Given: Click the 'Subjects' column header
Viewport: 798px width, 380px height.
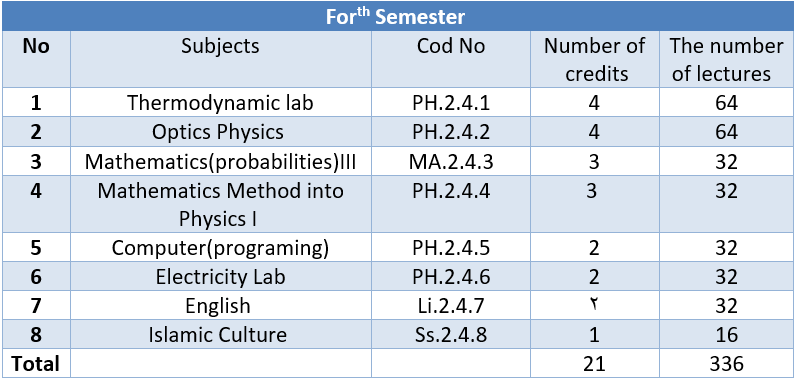Looking at the screenshot, I should point(220,60).
